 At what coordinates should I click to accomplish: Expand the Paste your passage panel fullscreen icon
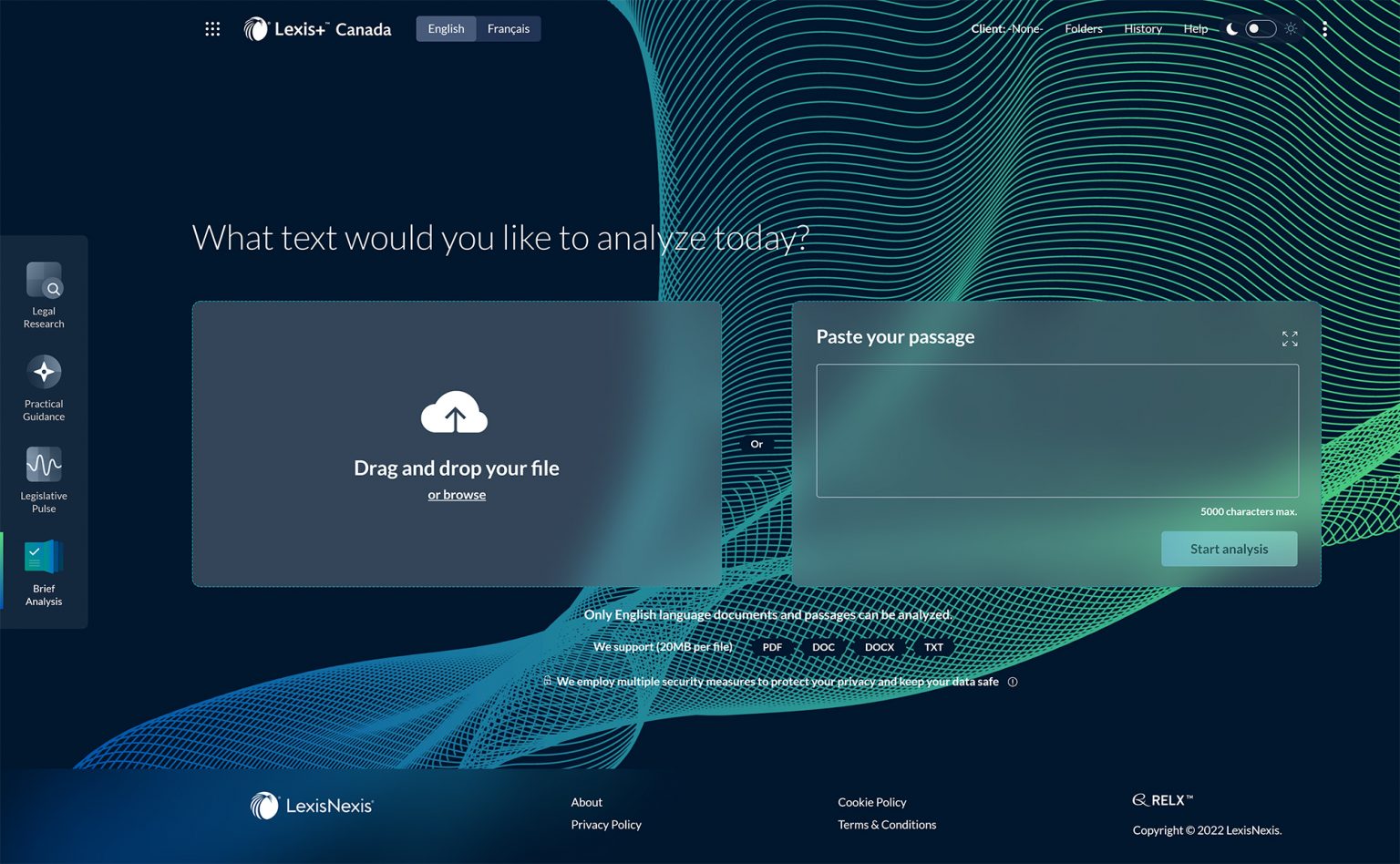pos(1290,338)
